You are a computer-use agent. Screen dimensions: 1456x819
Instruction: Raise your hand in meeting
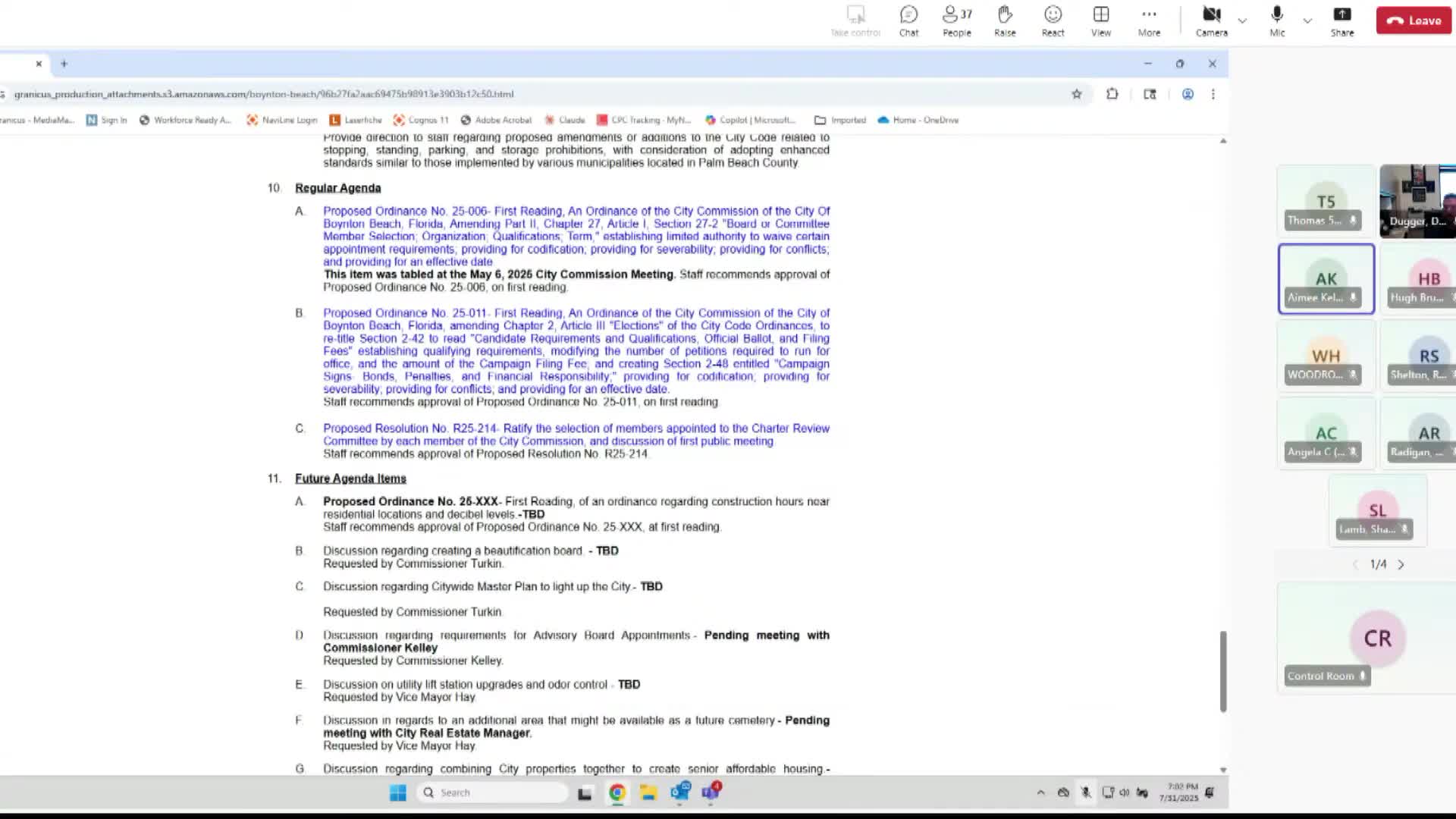click(1005, 21)
